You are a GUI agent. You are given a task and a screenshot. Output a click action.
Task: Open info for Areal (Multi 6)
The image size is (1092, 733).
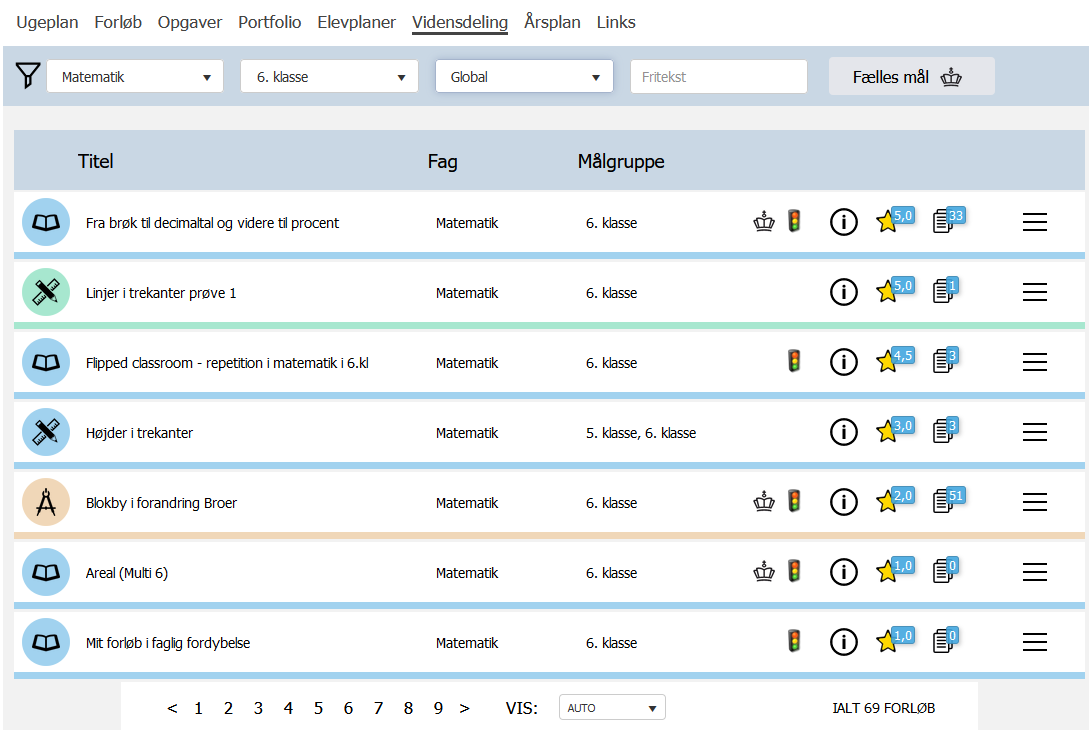(843, 572)
